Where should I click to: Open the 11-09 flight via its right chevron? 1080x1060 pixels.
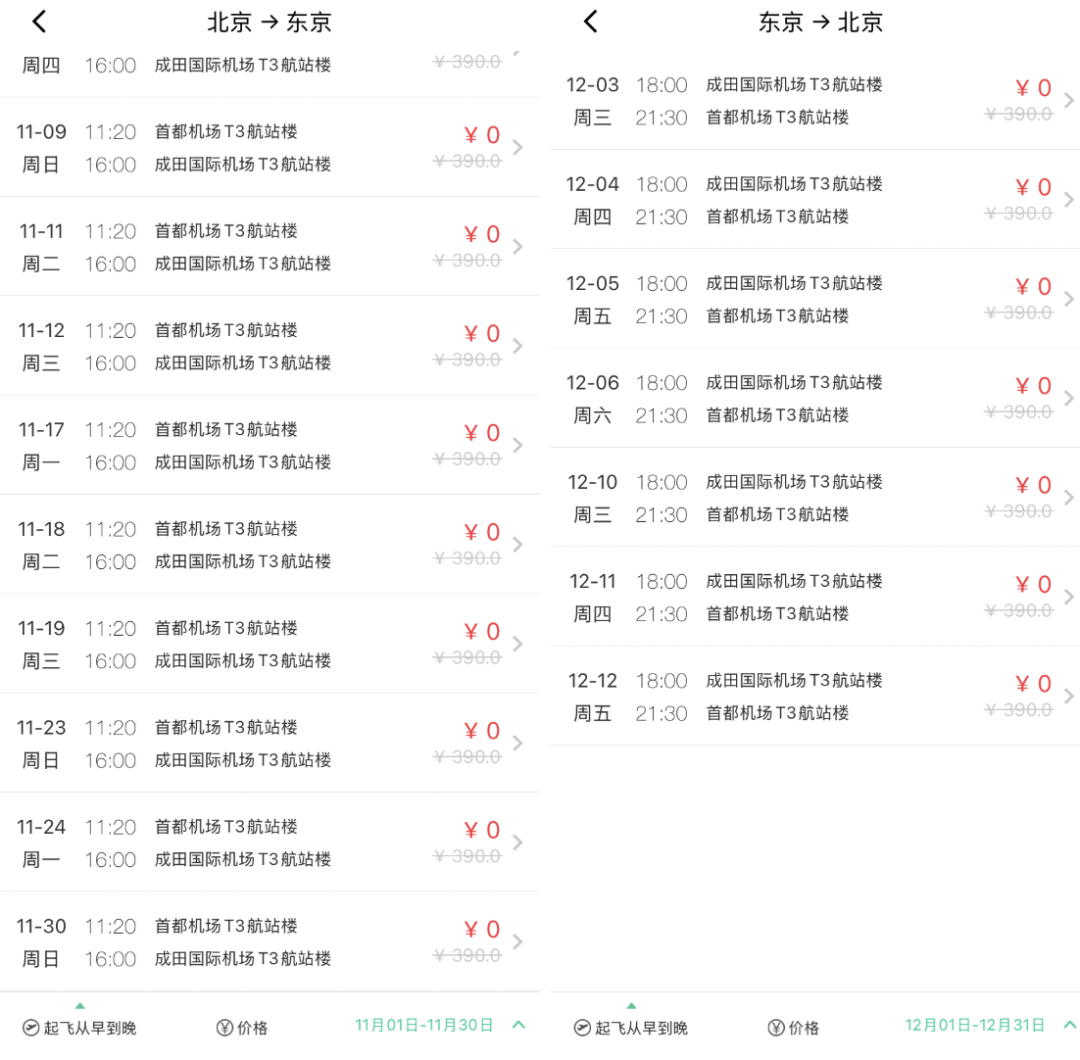tap(518, 148)
